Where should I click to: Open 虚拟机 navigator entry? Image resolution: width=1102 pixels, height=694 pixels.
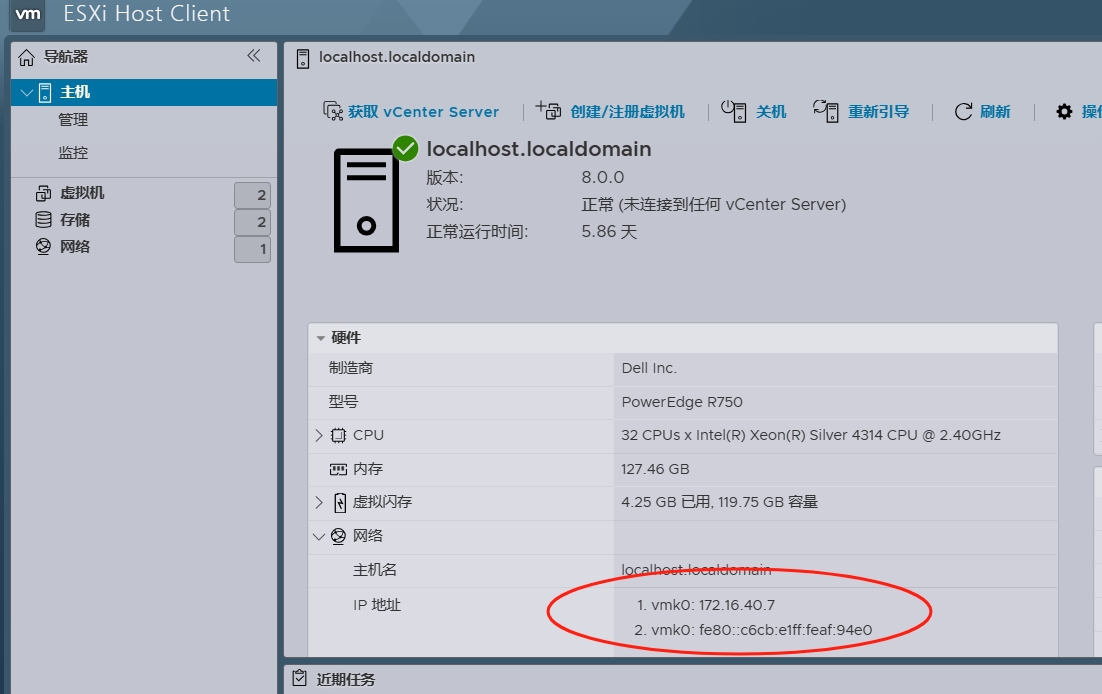[x=82, y=193]
